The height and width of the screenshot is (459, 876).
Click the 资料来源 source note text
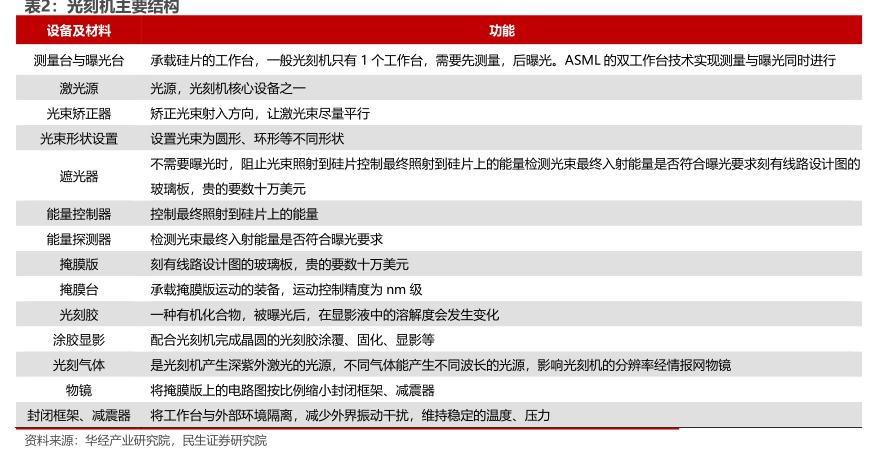click(145, 440)
